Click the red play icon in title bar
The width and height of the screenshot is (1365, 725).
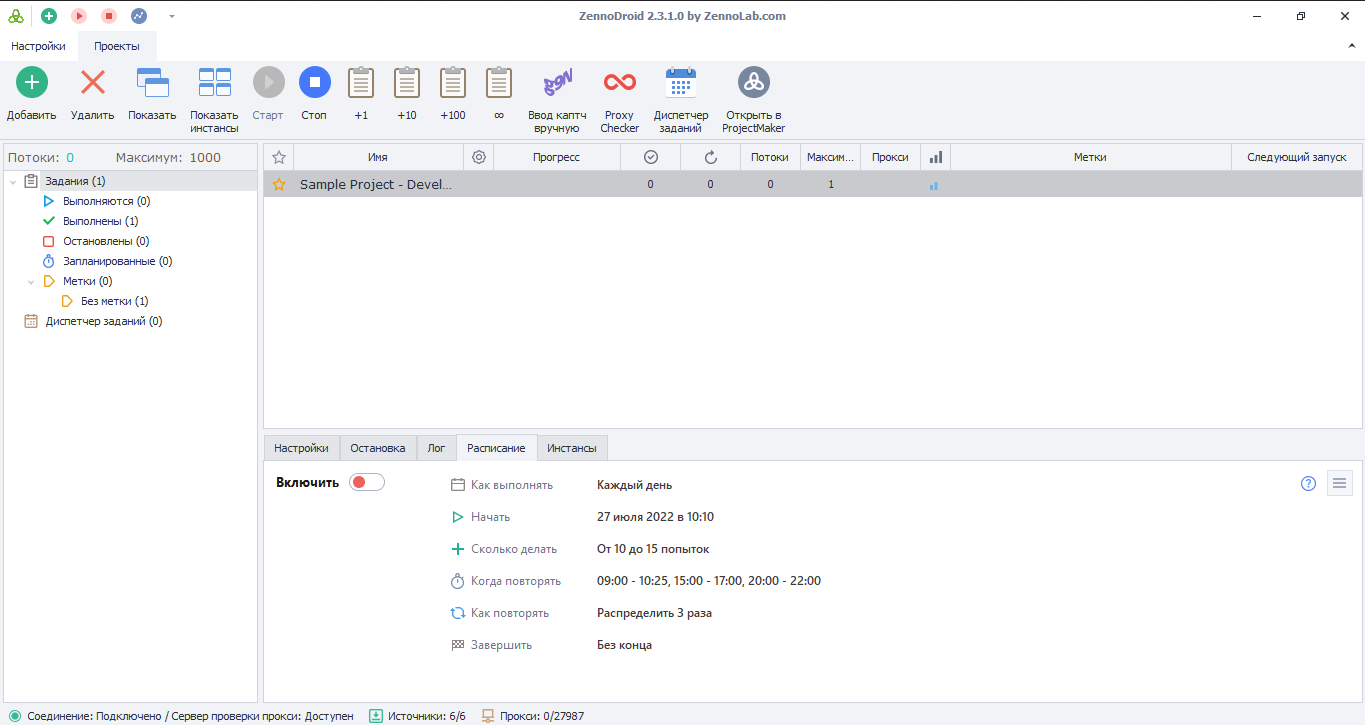pyautogui.click(x=79, y=16)
